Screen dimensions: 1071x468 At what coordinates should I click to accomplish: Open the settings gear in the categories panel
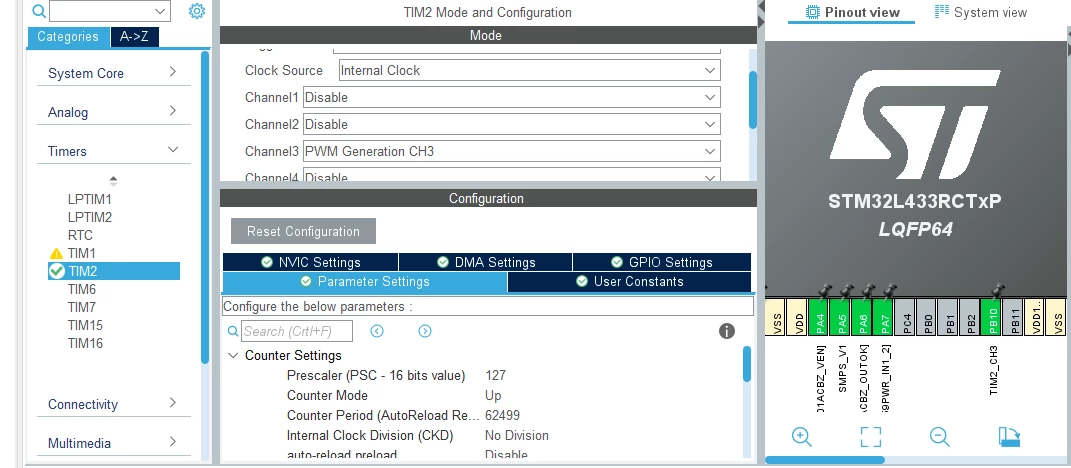pos(197,11)
